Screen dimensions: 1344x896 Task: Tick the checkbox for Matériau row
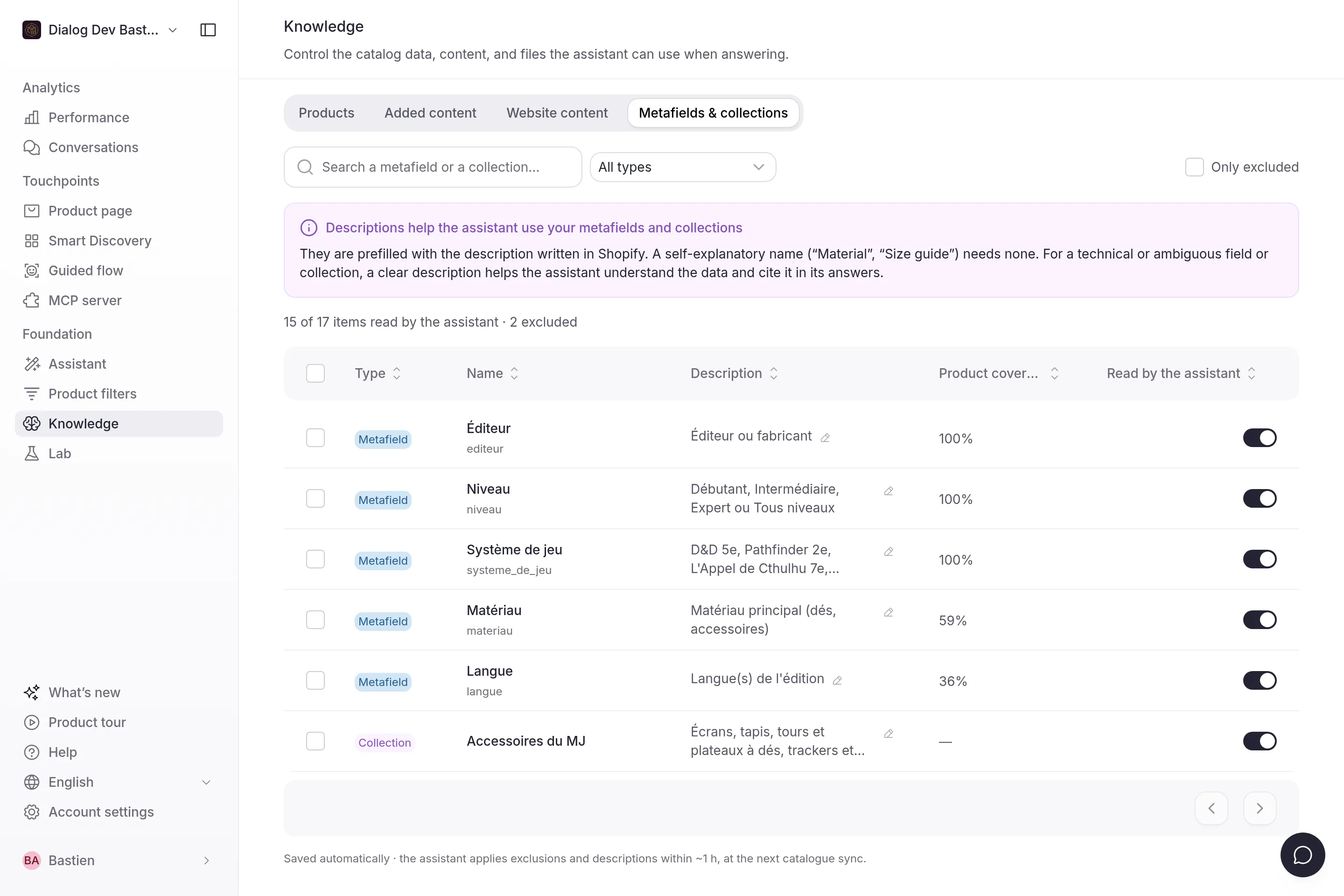[x=315, y=619]
